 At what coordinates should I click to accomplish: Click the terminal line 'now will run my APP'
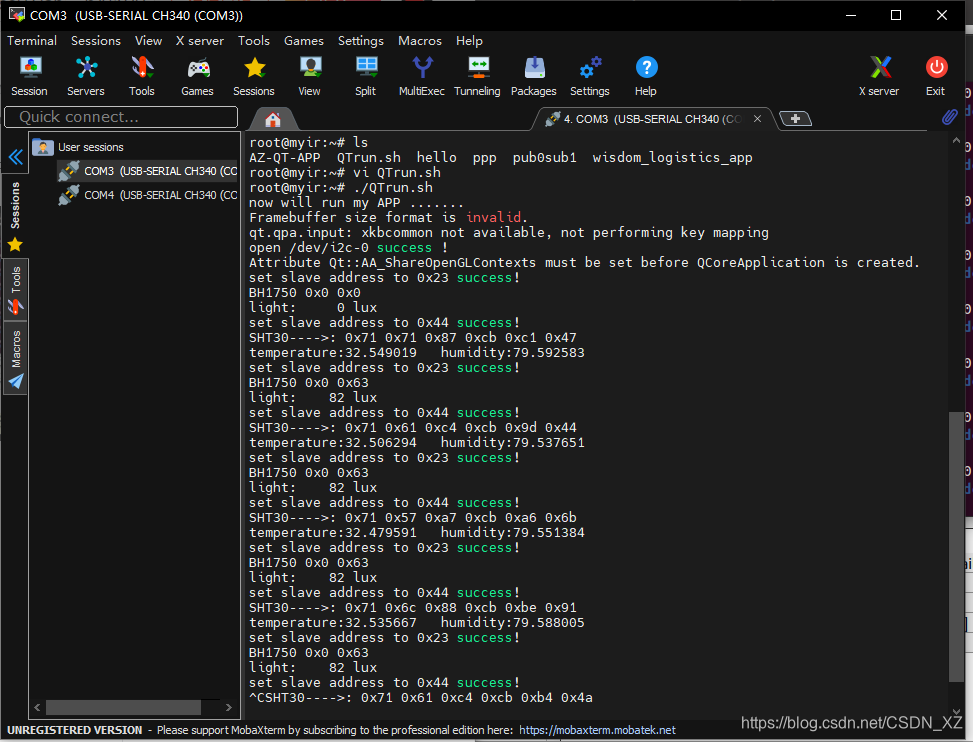[x=356, y=203]
